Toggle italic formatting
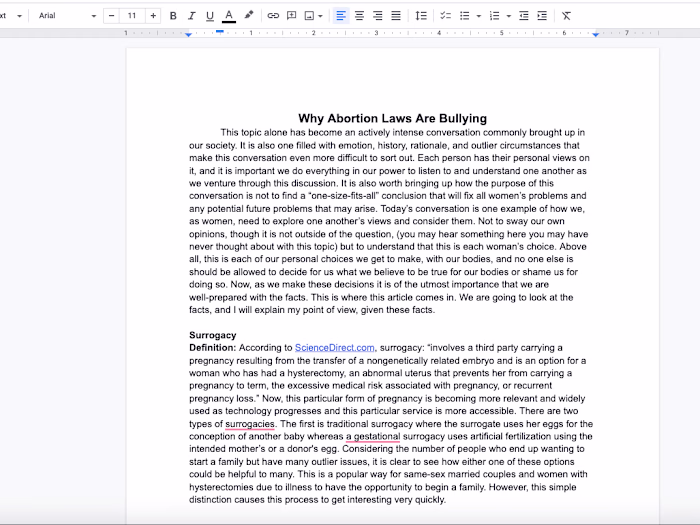Image resolution: width=700 pixels, height=525 pixels. (x=191, y=16)
